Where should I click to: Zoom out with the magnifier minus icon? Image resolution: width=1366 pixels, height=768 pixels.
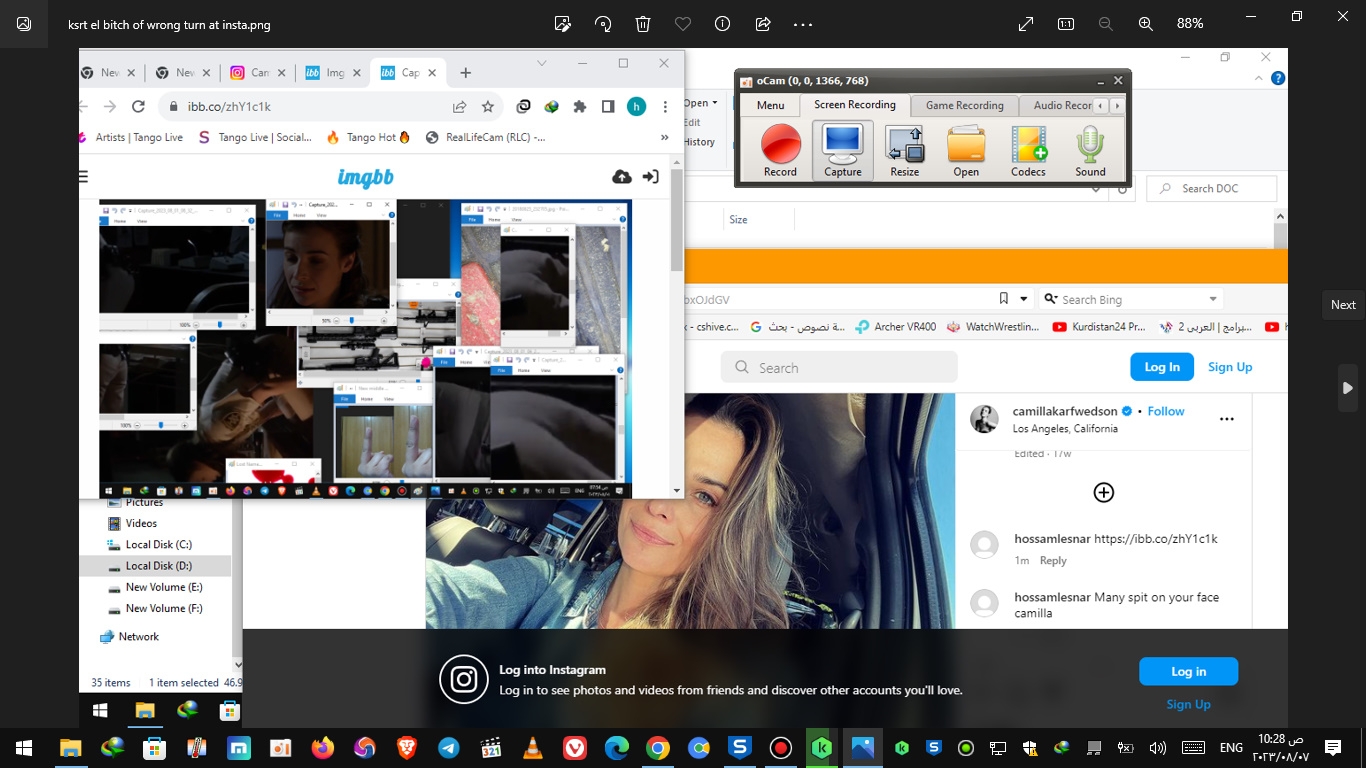pyautogui.click(x=1106, y=24)
